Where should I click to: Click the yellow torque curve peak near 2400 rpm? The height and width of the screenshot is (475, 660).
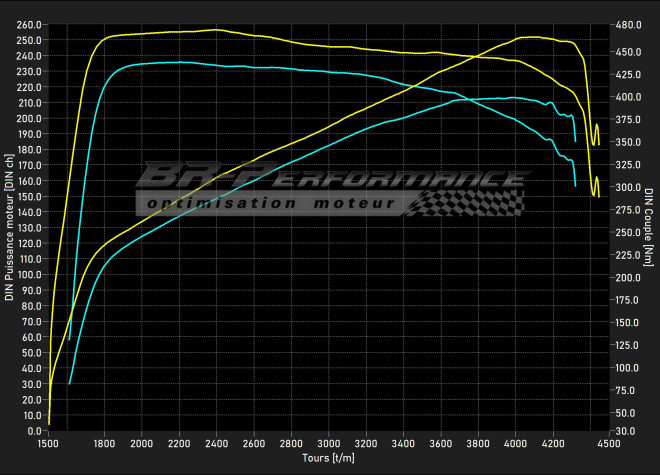(x=216, y=30)
